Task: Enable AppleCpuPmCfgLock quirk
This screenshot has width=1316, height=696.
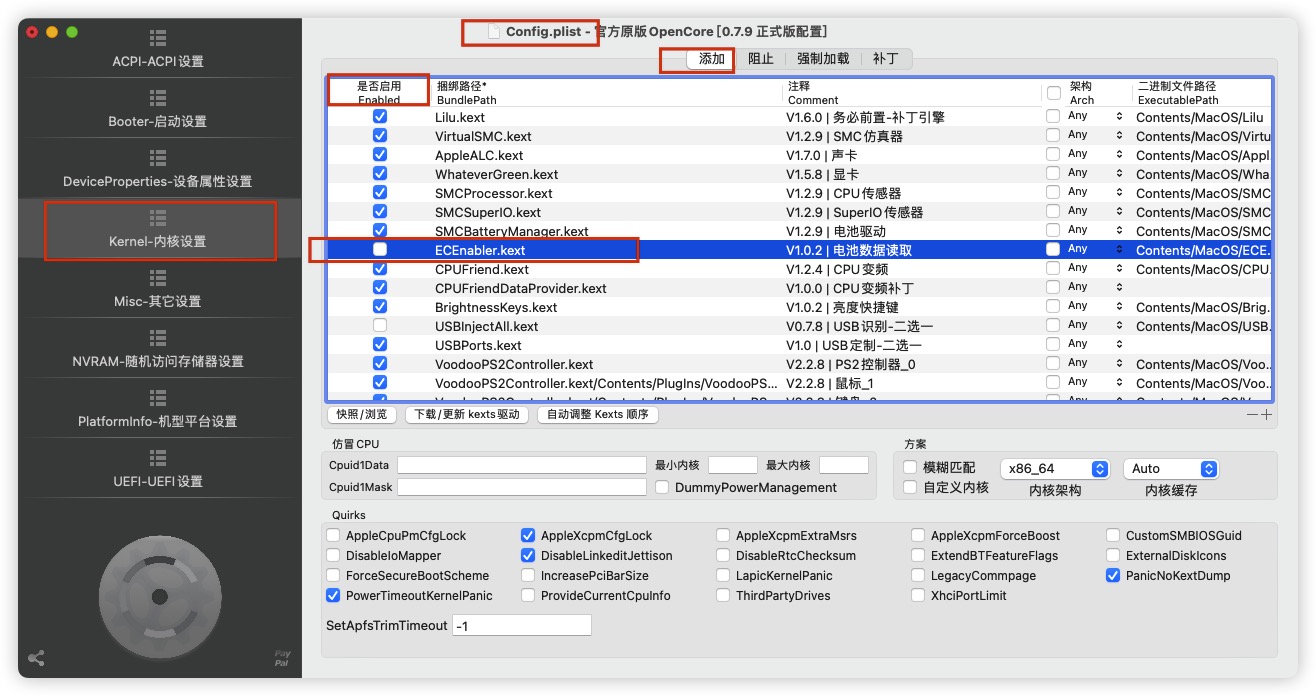Action: pyautogui.click(x=333, y=535)
